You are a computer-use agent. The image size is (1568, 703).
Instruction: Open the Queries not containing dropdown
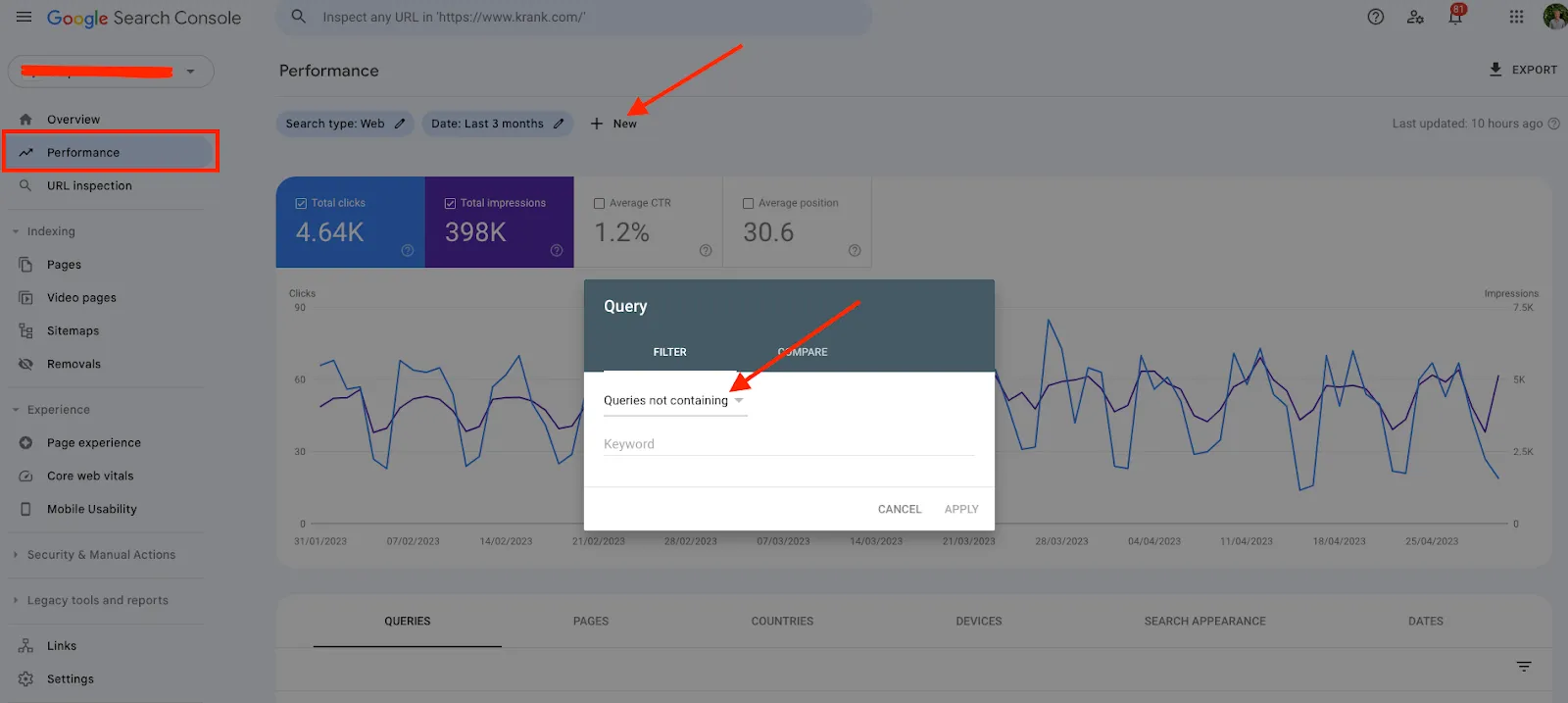675,401
